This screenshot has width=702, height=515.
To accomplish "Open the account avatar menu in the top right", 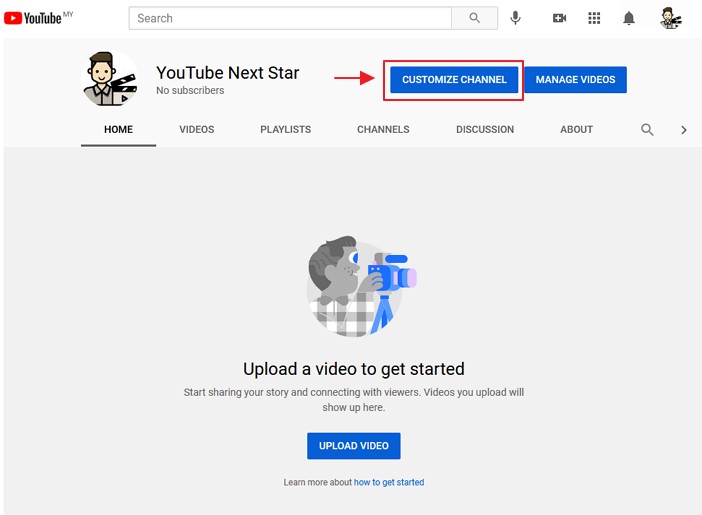I will [670, 18].
